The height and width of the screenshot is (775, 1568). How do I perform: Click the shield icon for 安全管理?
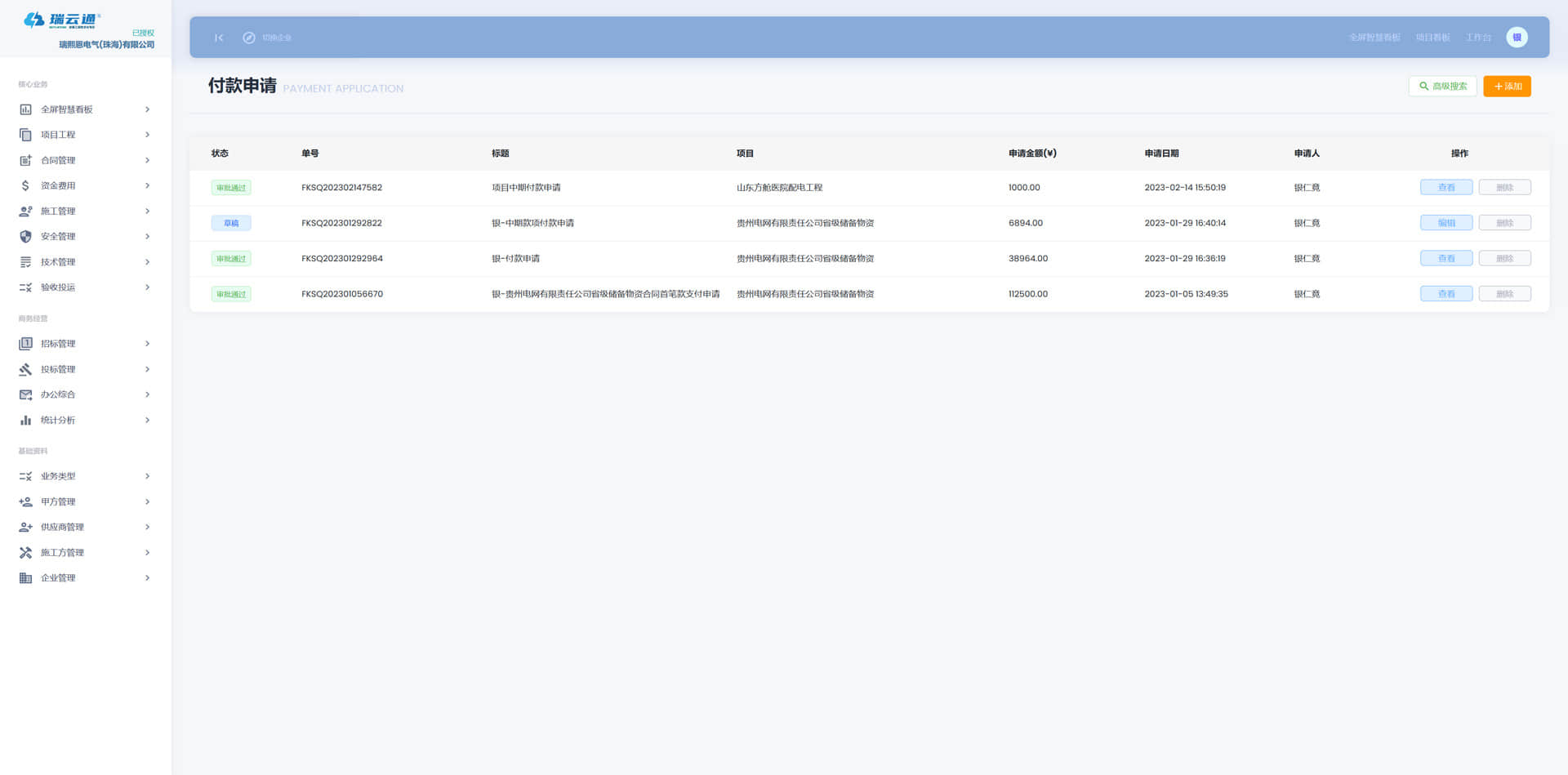[25, 236]
